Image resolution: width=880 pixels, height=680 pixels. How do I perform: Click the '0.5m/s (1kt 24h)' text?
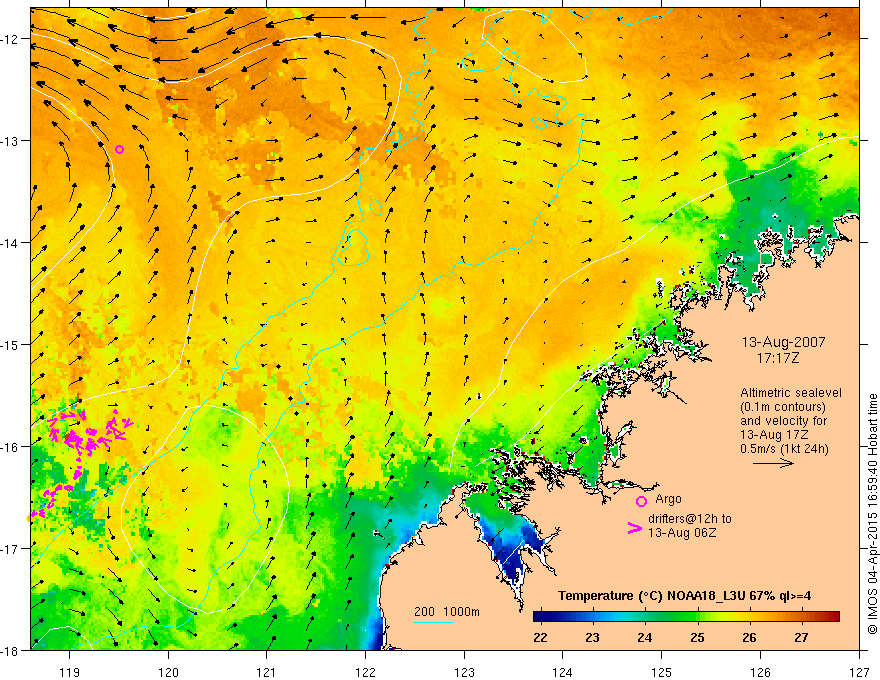[x=785, y=449]
